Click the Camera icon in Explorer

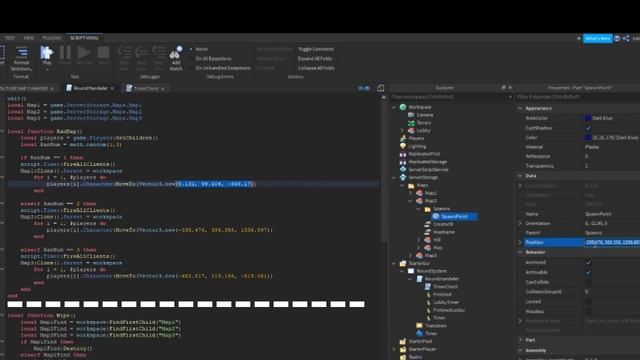pyautogui.click(x=411, y=115)
